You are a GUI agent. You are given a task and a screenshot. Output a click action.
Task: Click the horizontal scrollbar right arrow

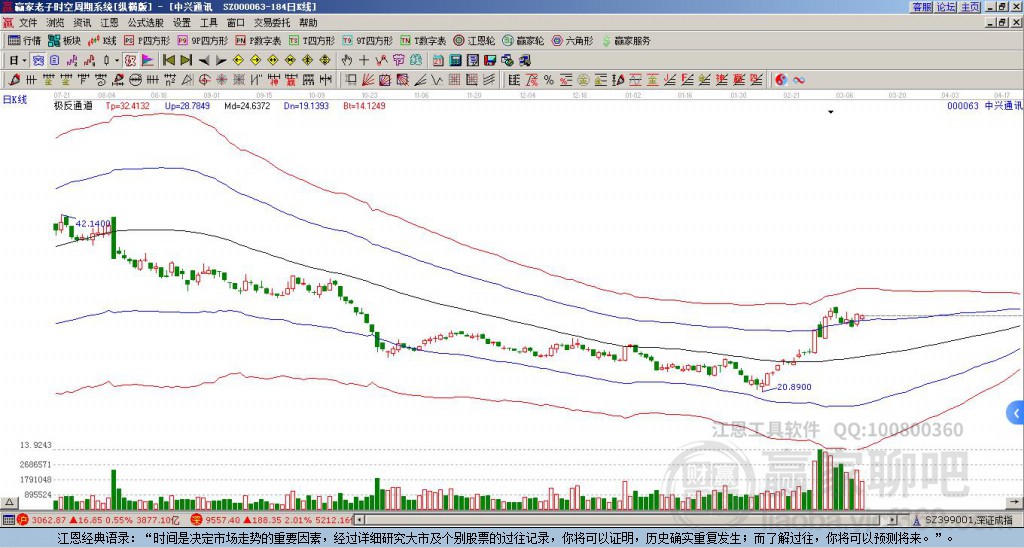click(x=893, y=520)
